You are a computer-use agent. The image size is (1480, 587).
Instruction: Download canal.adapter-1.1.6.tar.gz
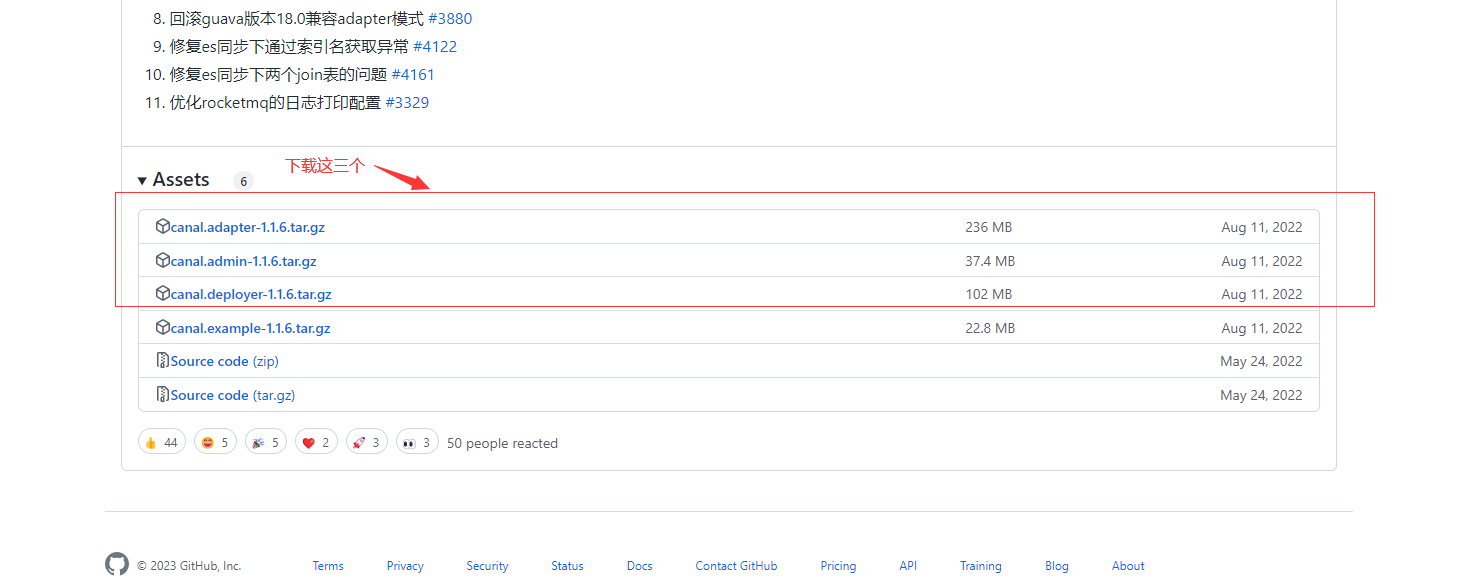247,228
